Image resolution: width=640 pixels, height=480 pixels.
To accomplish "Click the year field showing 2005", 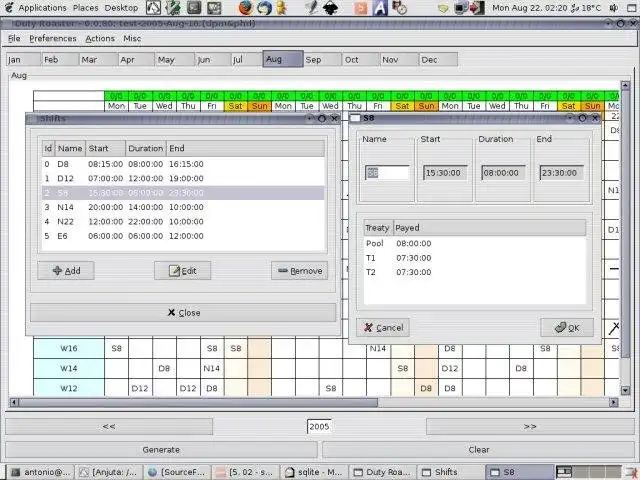I will [x=319, y=427].
